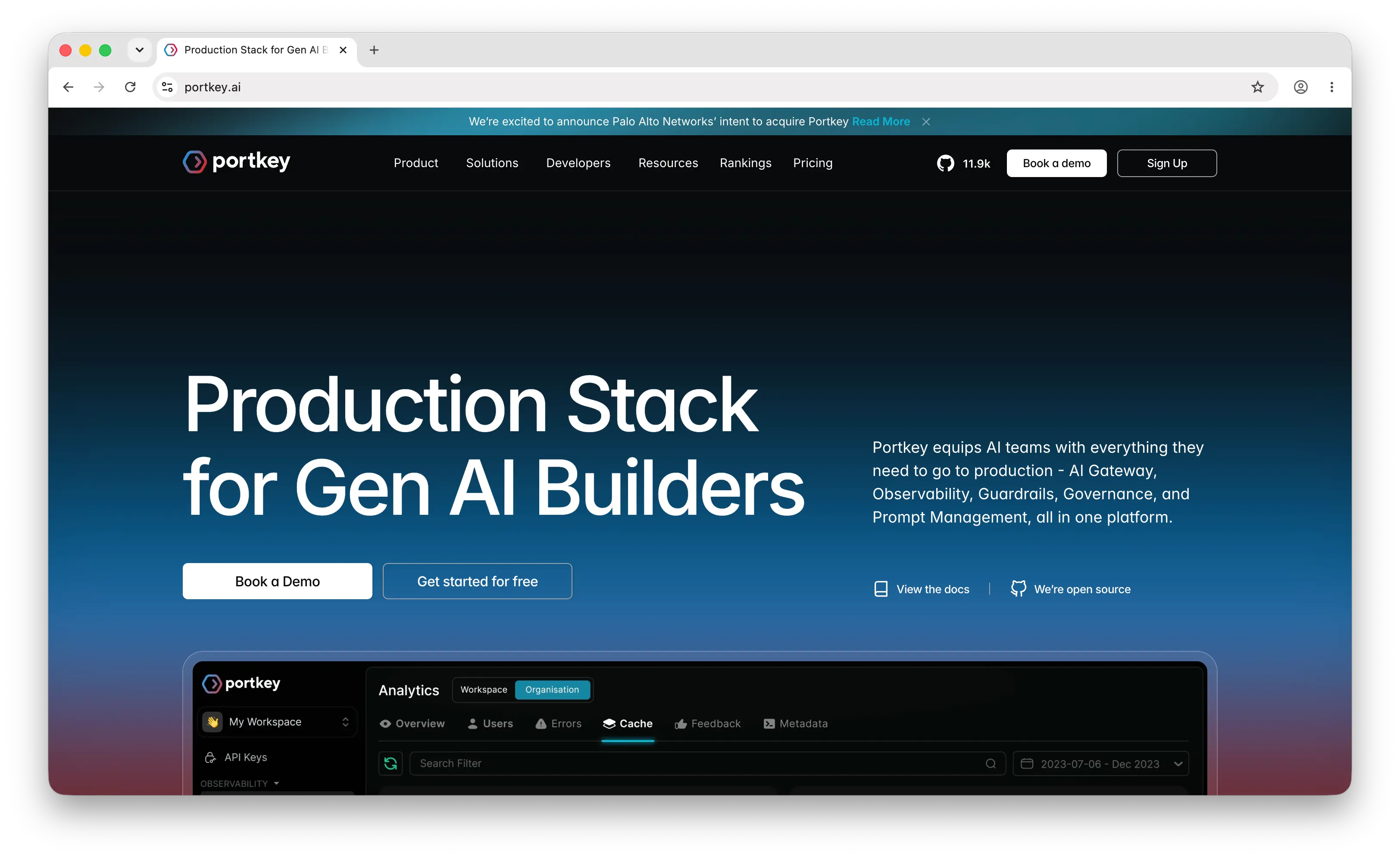Open the Developers menu
Image resolution: width=1400 pixels, height=859 pixels.
578,164
